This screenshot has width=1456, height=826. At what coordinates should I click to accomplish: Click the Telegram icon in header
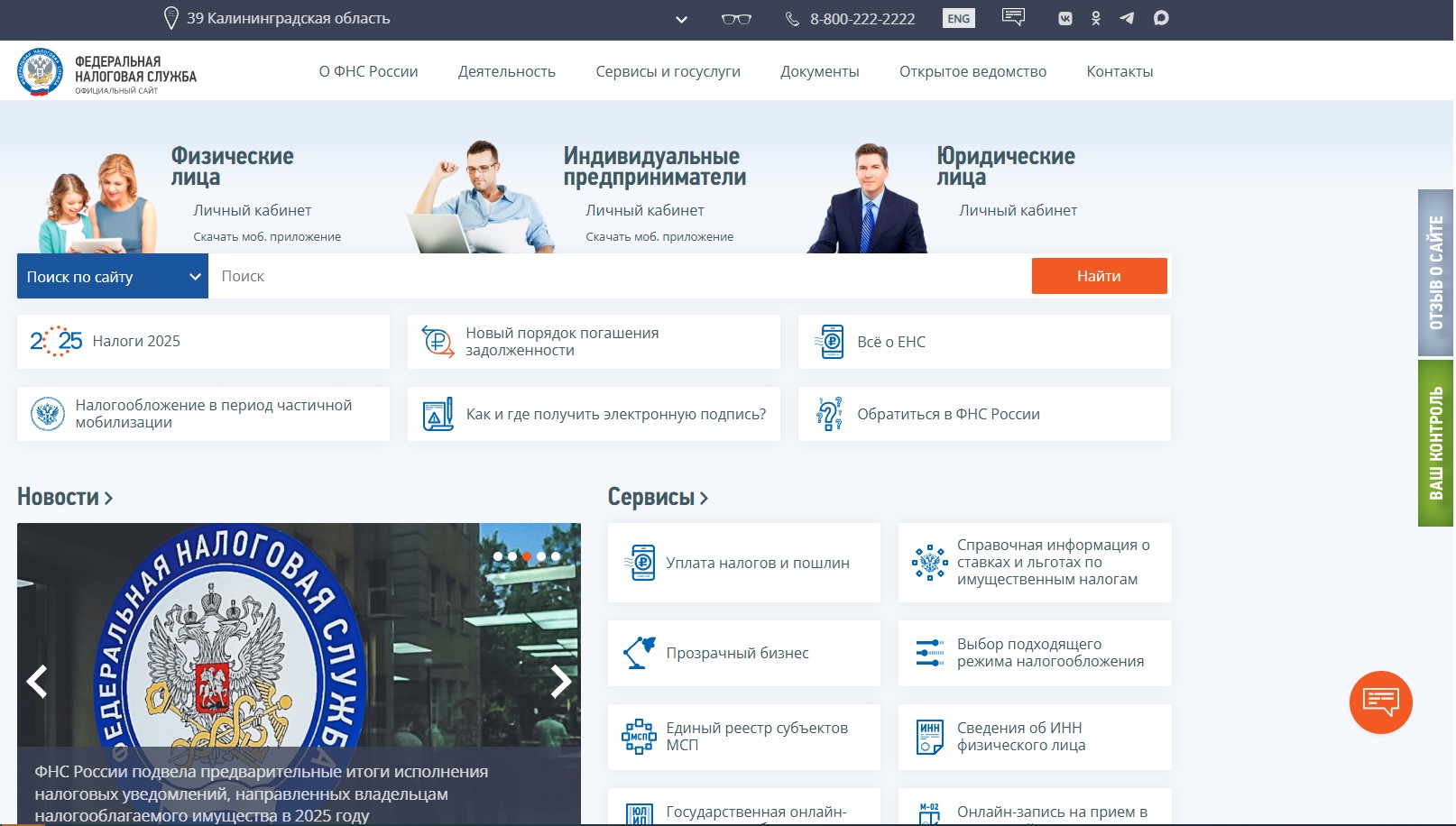pos(1127,18)
